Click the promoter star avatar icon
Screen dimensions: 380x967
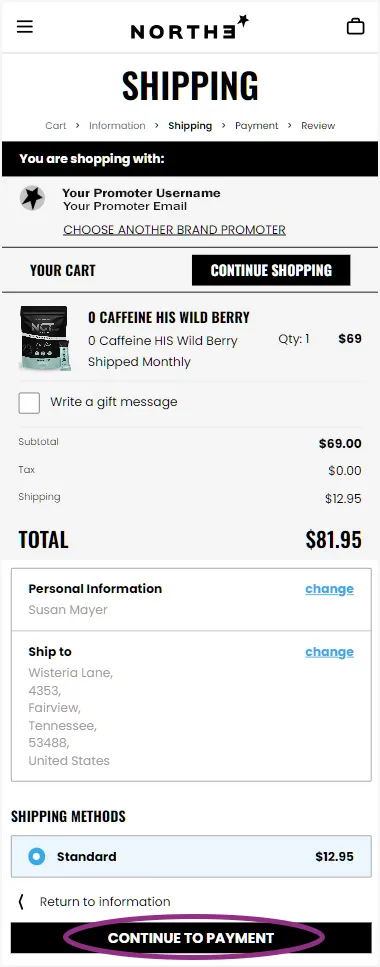pos(32,198)
